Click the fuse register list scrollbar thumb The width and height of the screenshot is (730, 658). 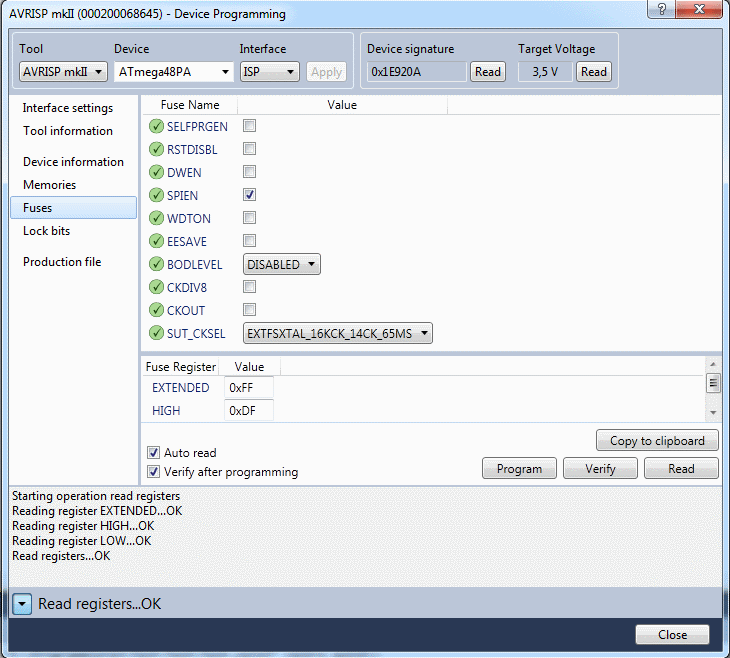point(713,383)
